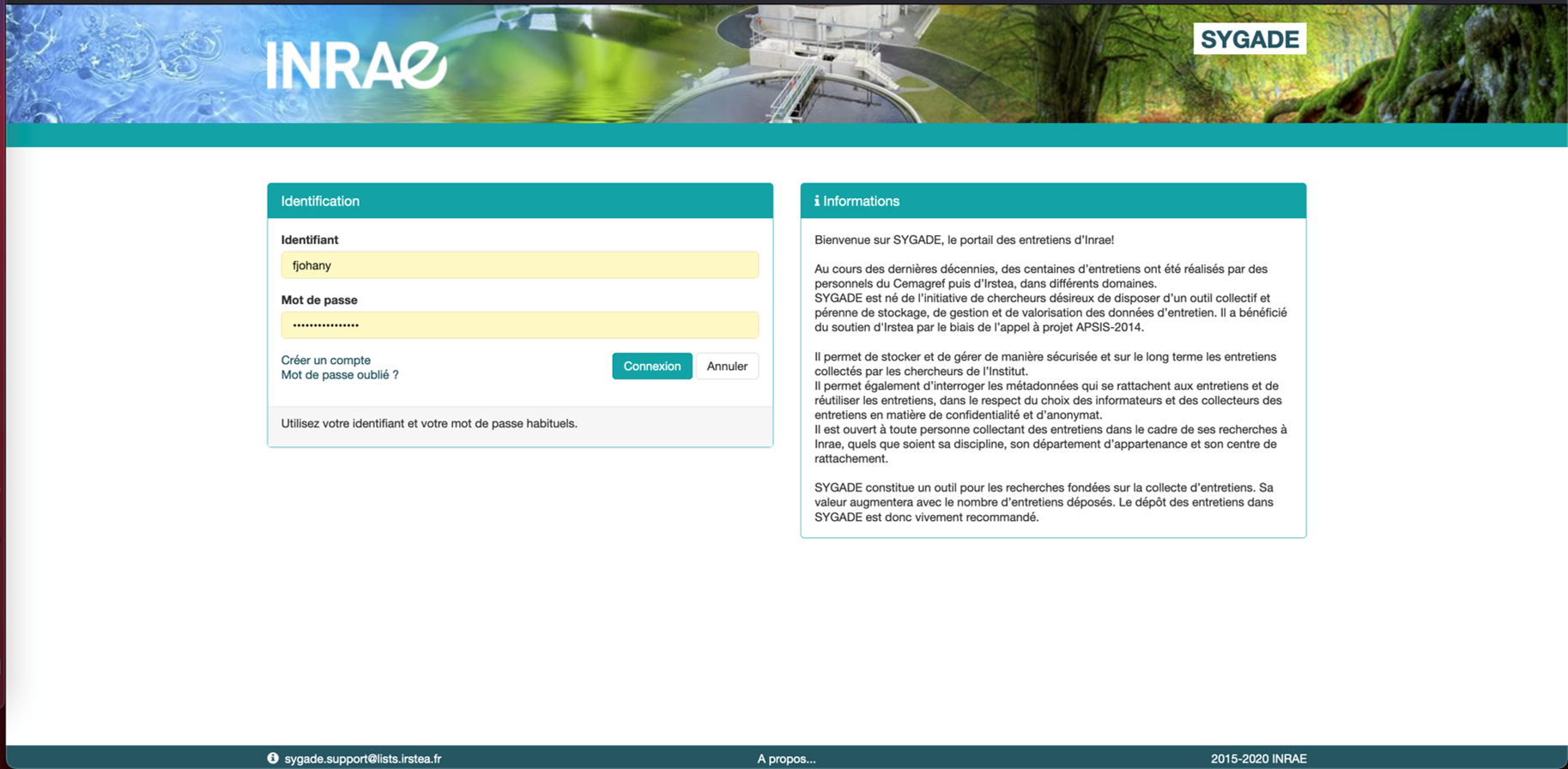This screenshot has height=769, width=1568.
Task: Click the Identifiant field label
Action: 310,240
